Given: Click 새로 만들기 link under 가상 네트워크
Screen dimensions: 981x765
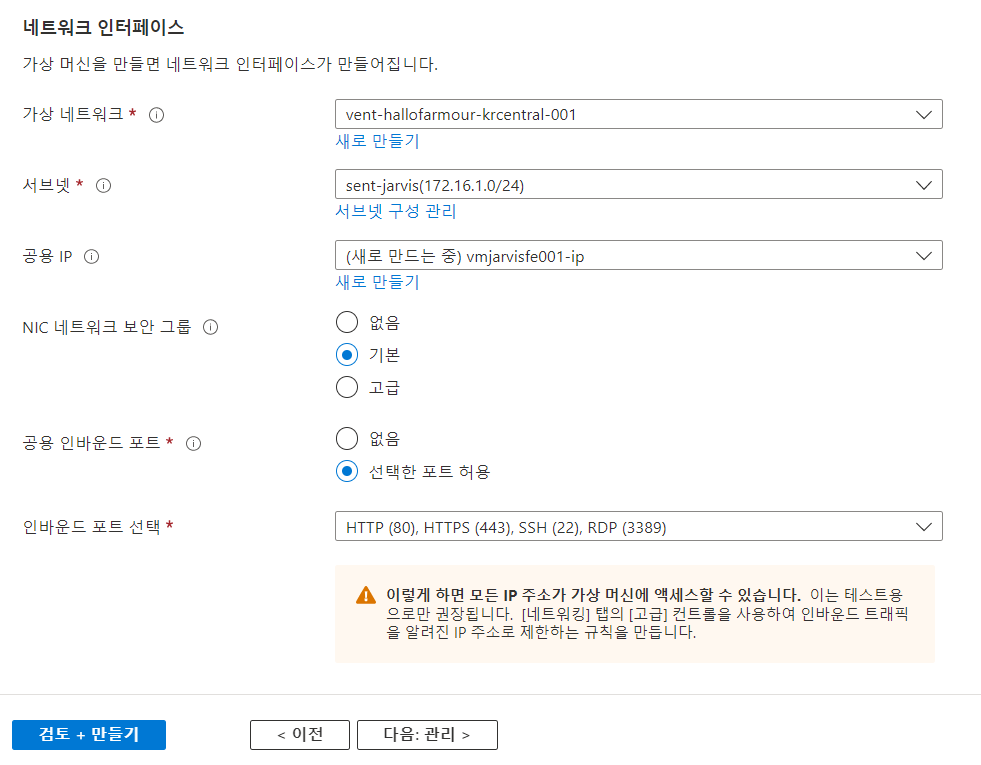Looking at the screenshot, I should pyautogui.click(x=377, y=141).
